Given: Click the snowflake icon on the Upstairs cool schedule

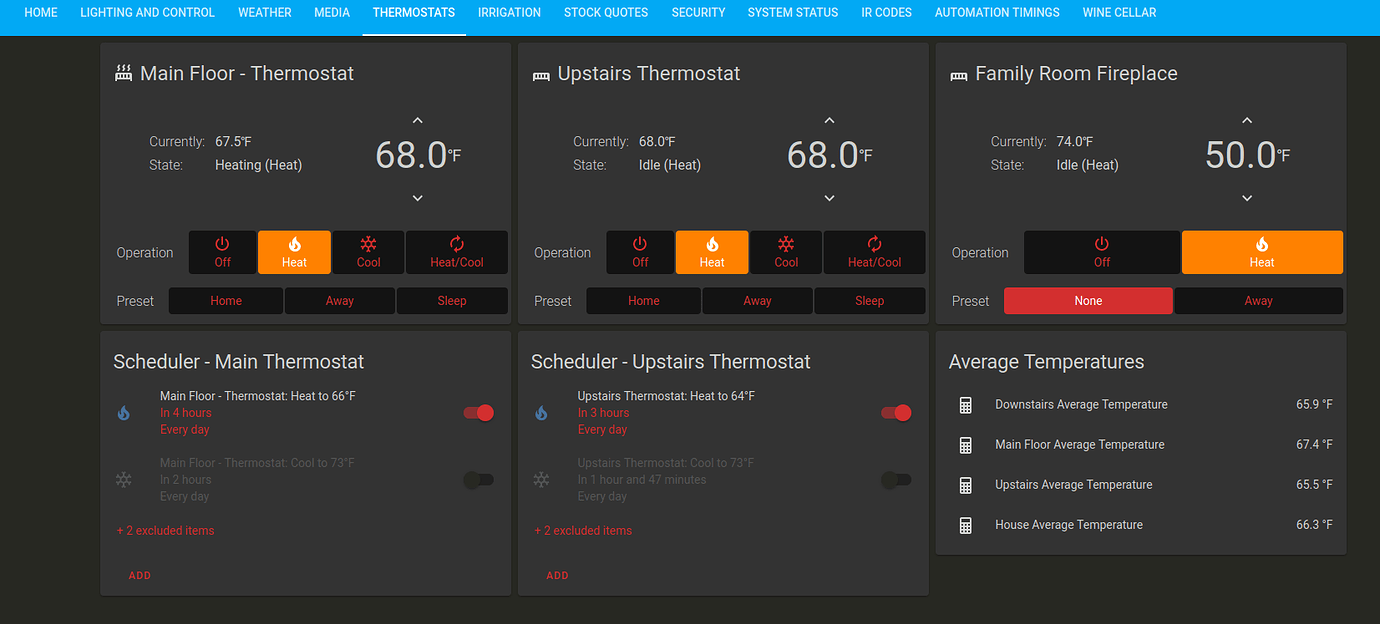Looking at the screenshot, I should pos(541,480).
